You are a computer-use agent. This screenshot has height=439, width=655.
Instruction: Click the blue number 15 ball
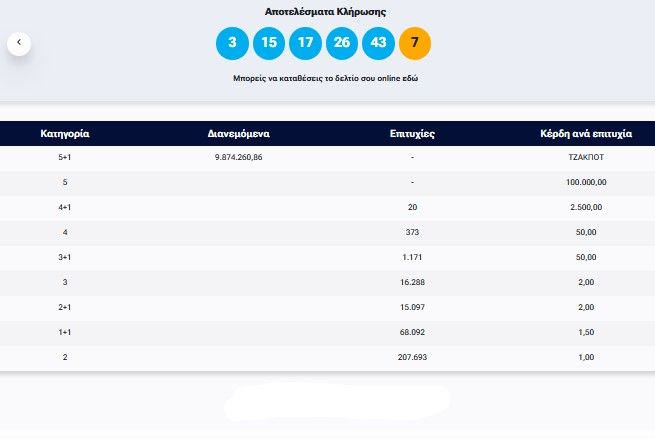(x=268, y=43)
